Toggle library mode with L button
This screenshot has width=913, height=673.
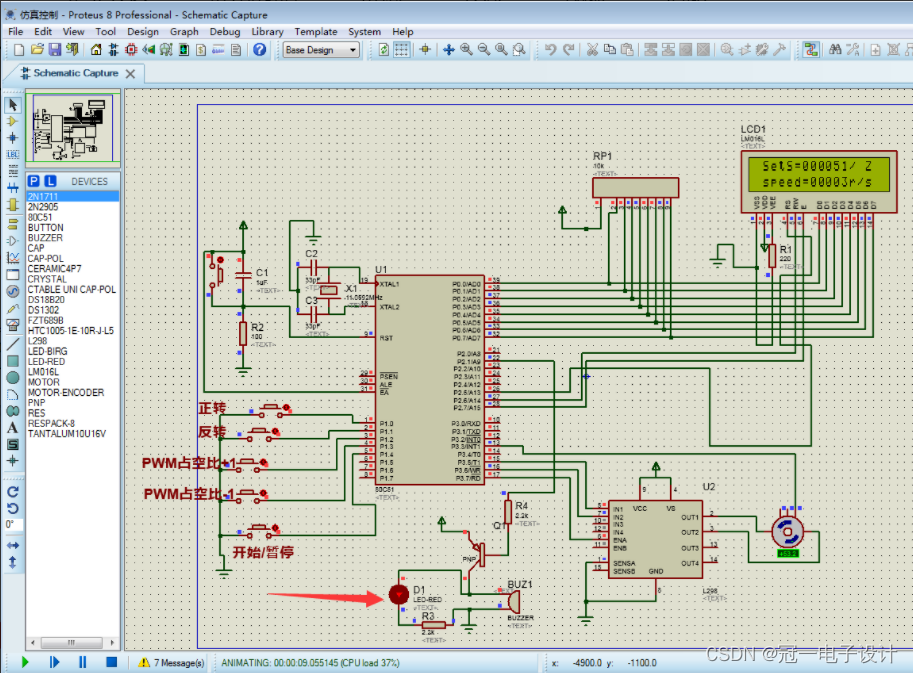point(51,181)
